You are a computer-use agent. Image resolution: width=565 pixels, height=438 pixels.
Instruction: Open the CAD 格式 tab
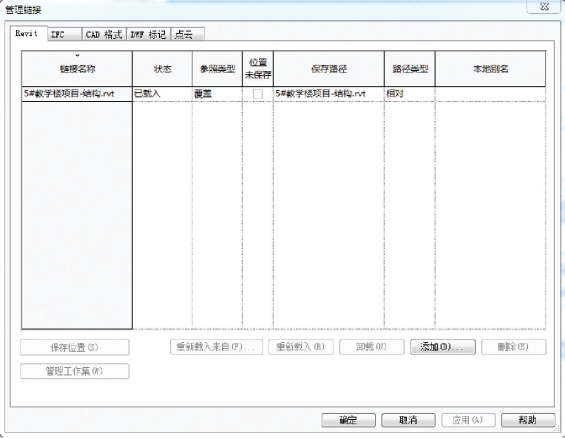[104, 35]
